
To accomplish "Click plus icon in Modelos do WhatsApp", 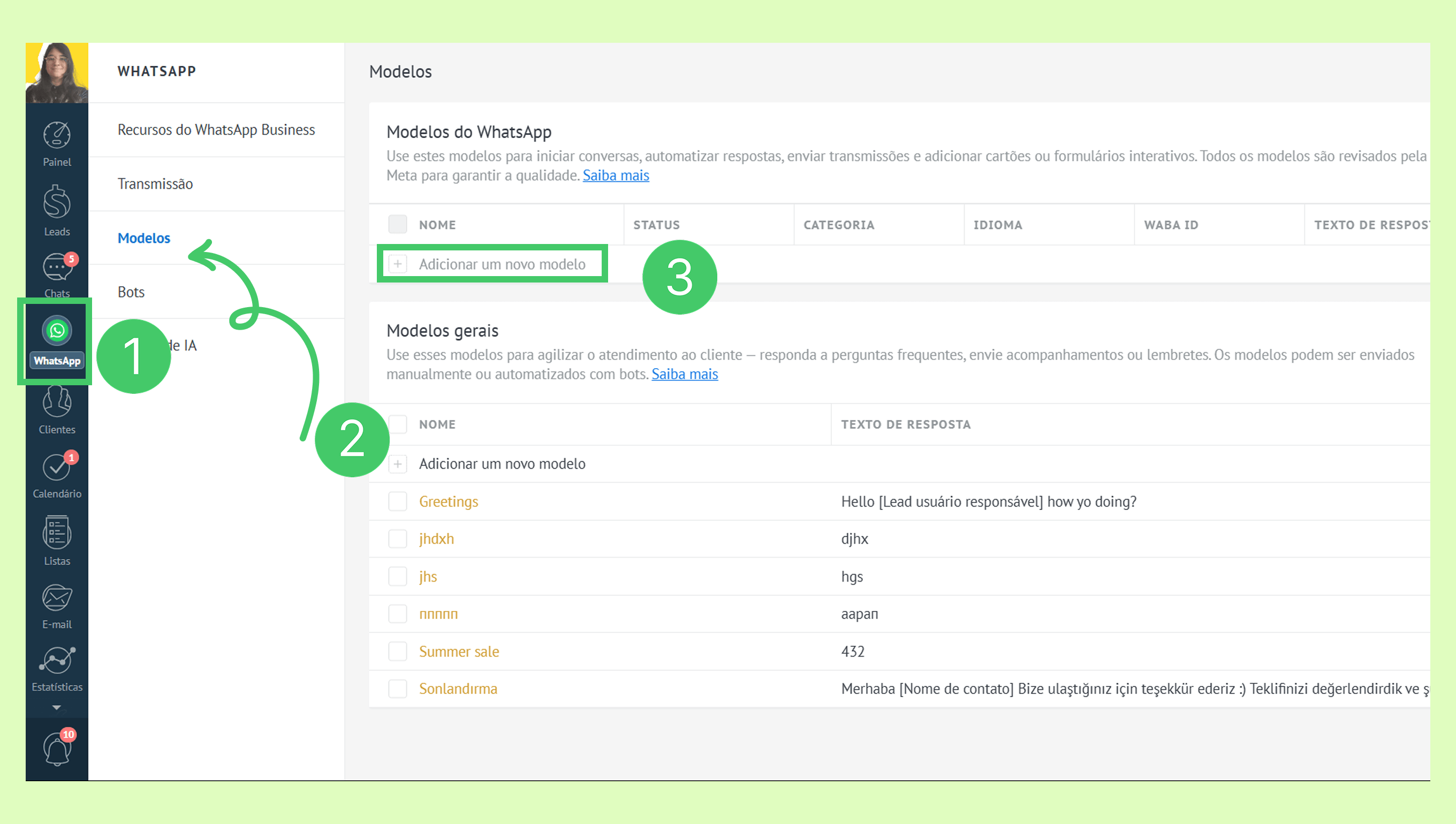I will 397,264.
